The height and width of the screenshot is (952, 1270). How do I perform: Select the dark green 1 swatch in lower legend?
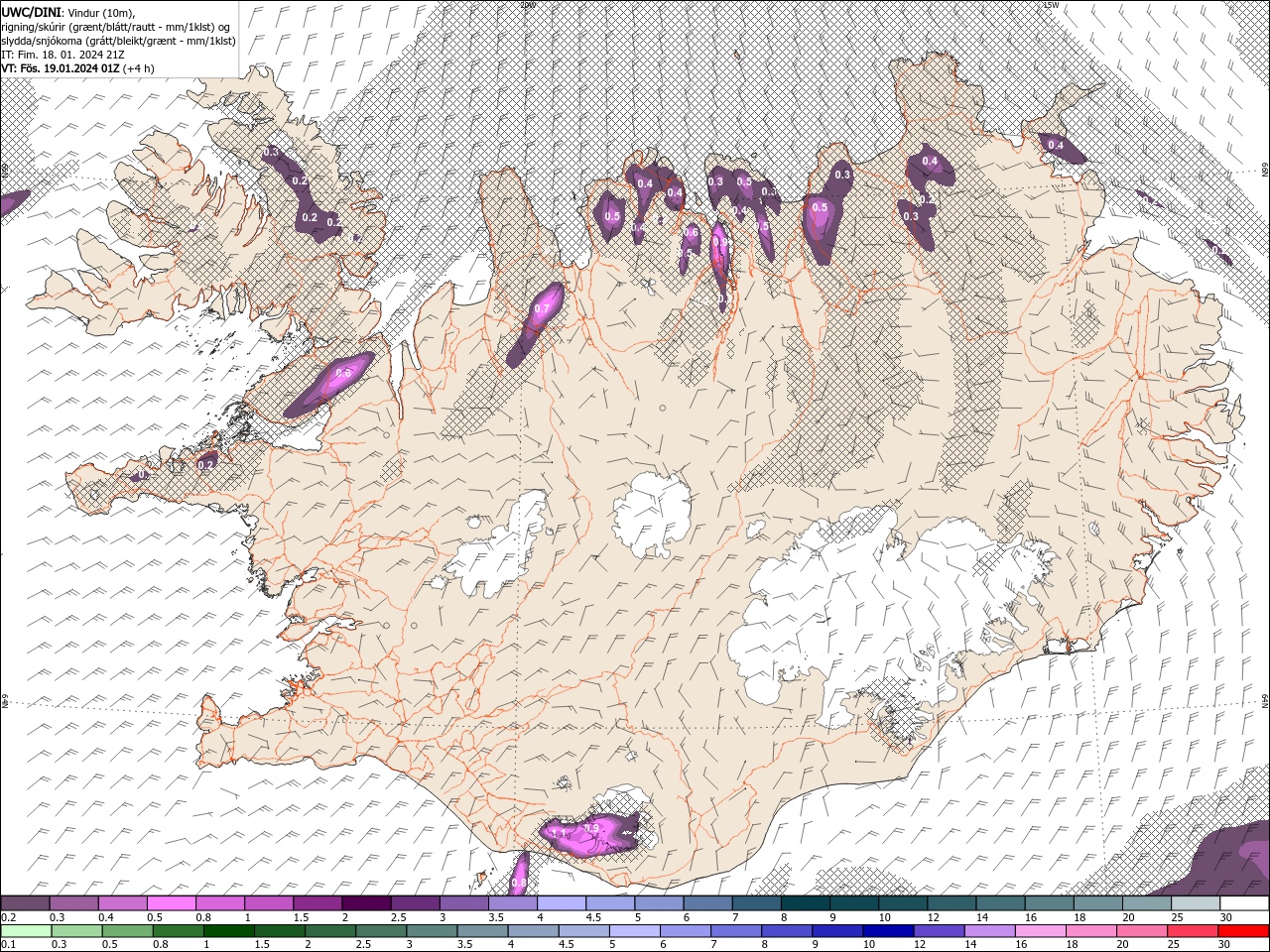[228, 931]
